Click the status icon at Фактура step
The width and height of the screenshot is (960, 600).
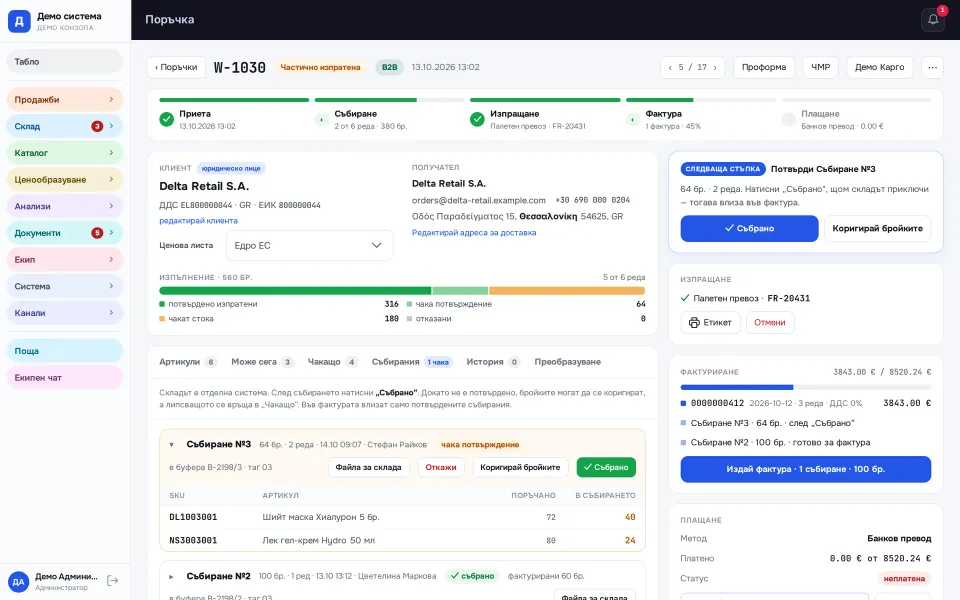633,119
